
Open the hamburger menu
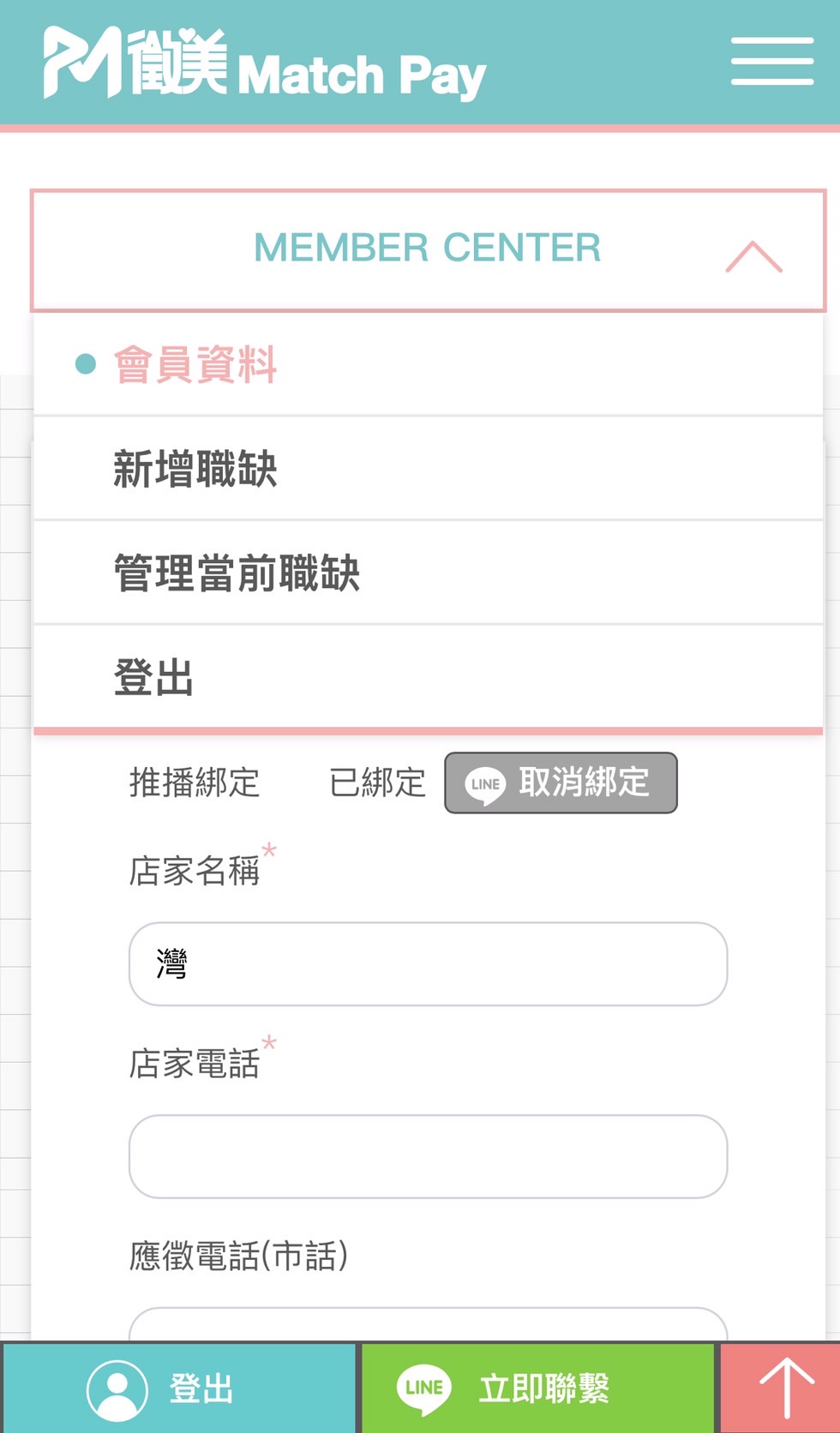click(x=771, y=61)
